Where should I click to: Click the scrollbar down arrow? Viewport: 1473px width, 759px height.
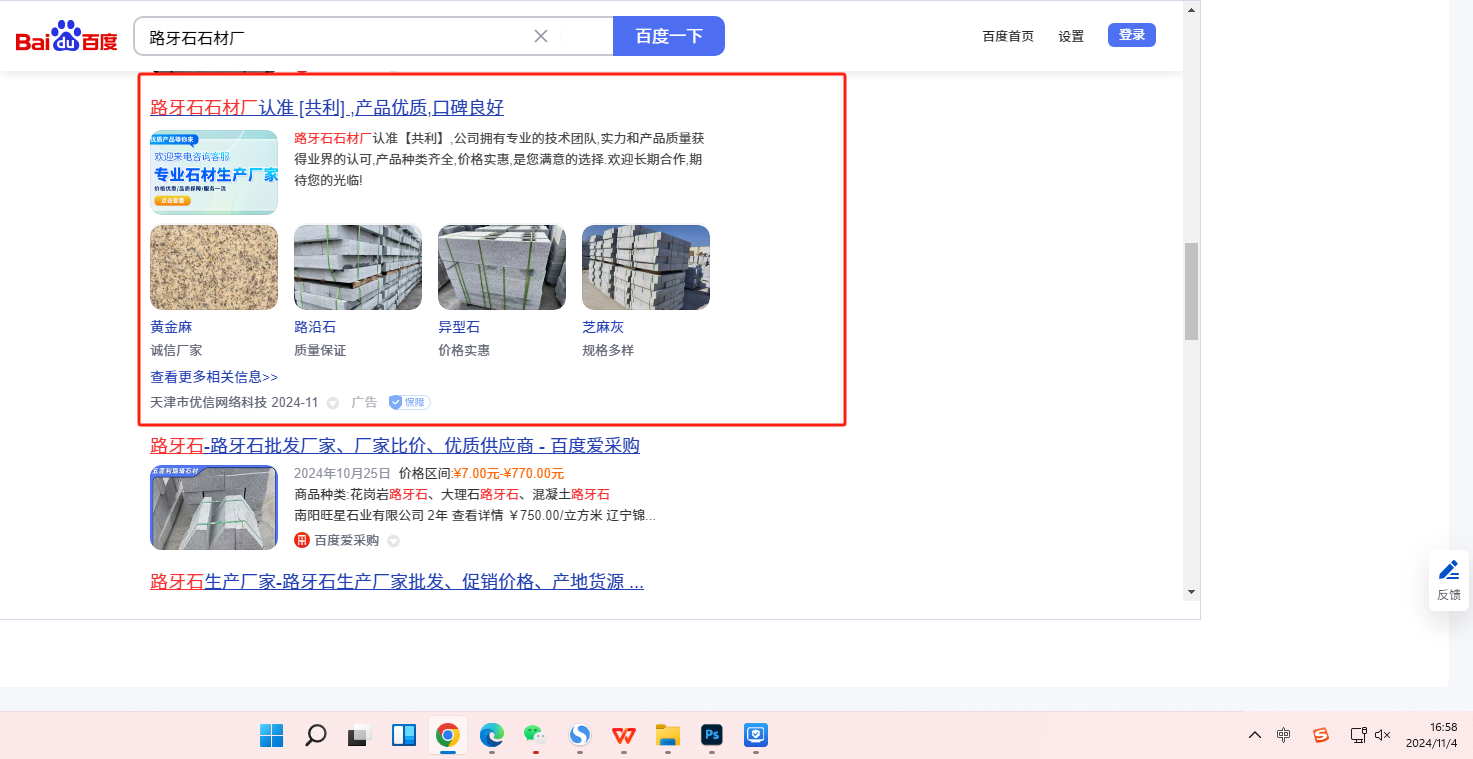1191,592
